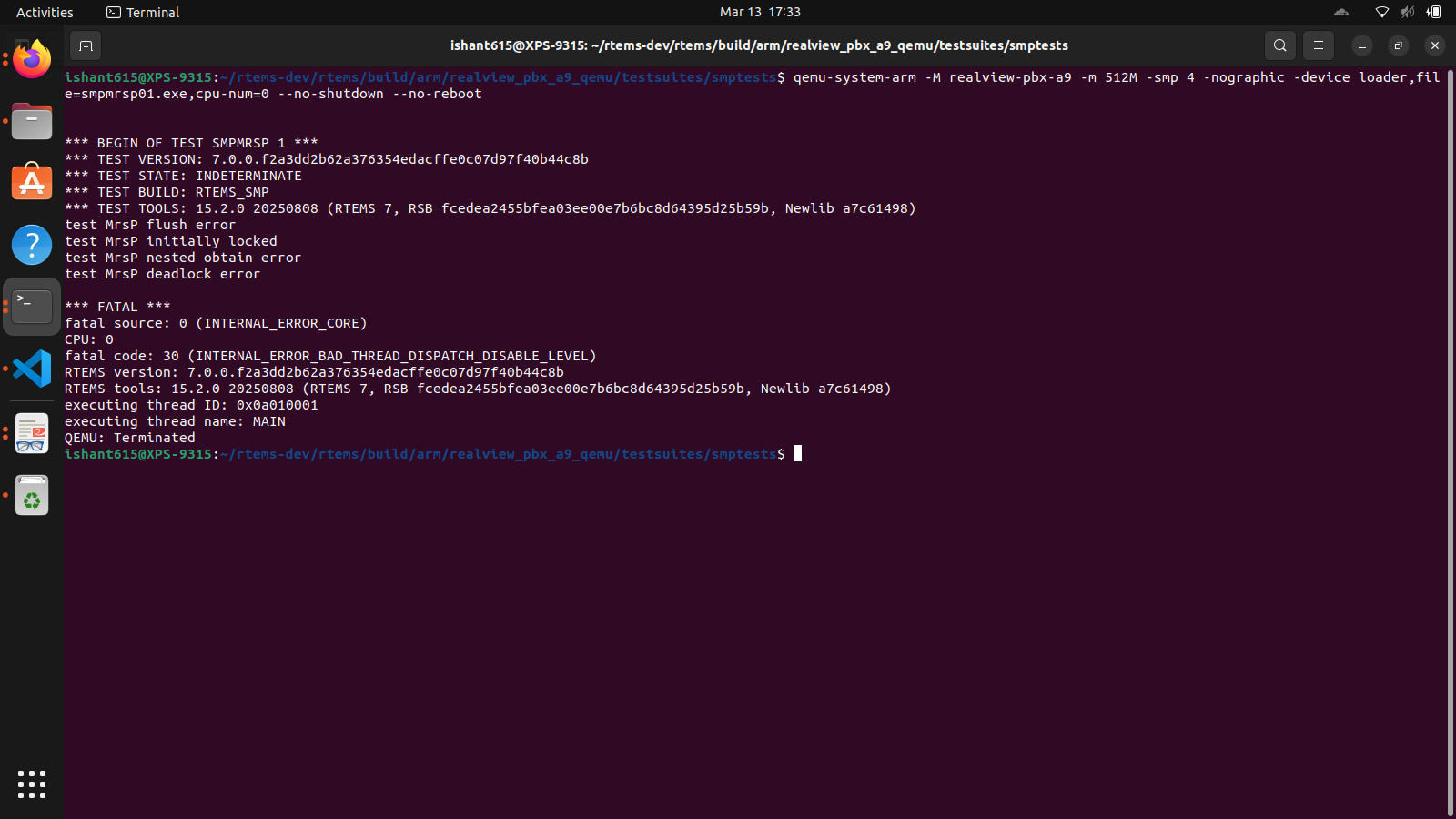Open the terminal hamburger menu
The height and width of the screenshot is (819, 1456).
[1318, 45]
